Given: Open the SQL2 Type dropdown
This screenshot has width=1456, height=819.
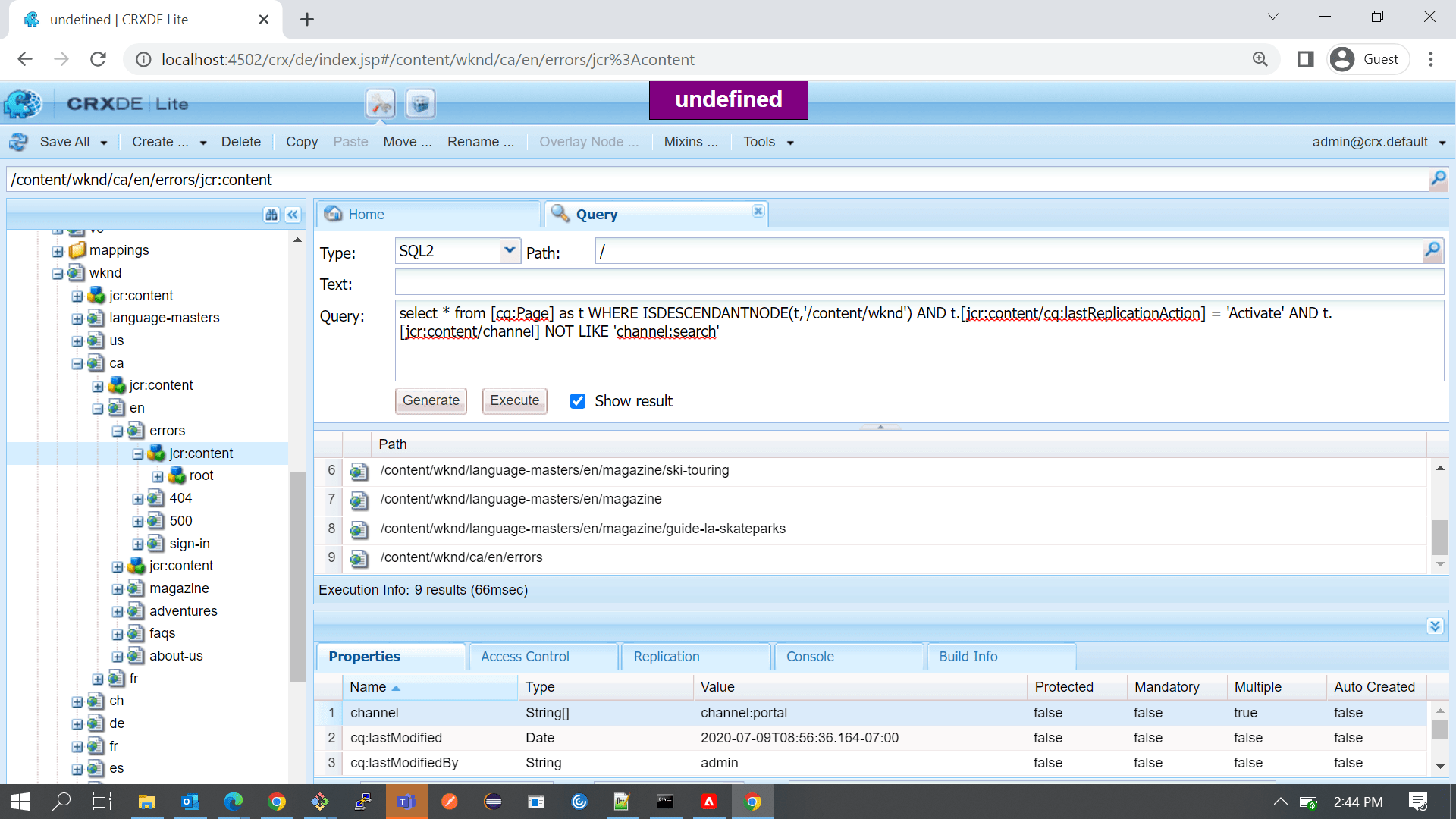Looking at the screenshot, I should (x=510, y=250).
